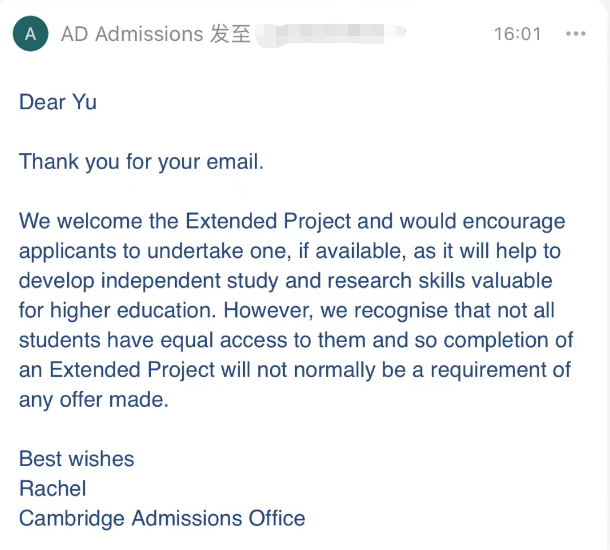The width and height of the screenshot is (610, 550).
Task: Click the signature name Rachel
Action: pyautogui.click(x=53, y=489)
